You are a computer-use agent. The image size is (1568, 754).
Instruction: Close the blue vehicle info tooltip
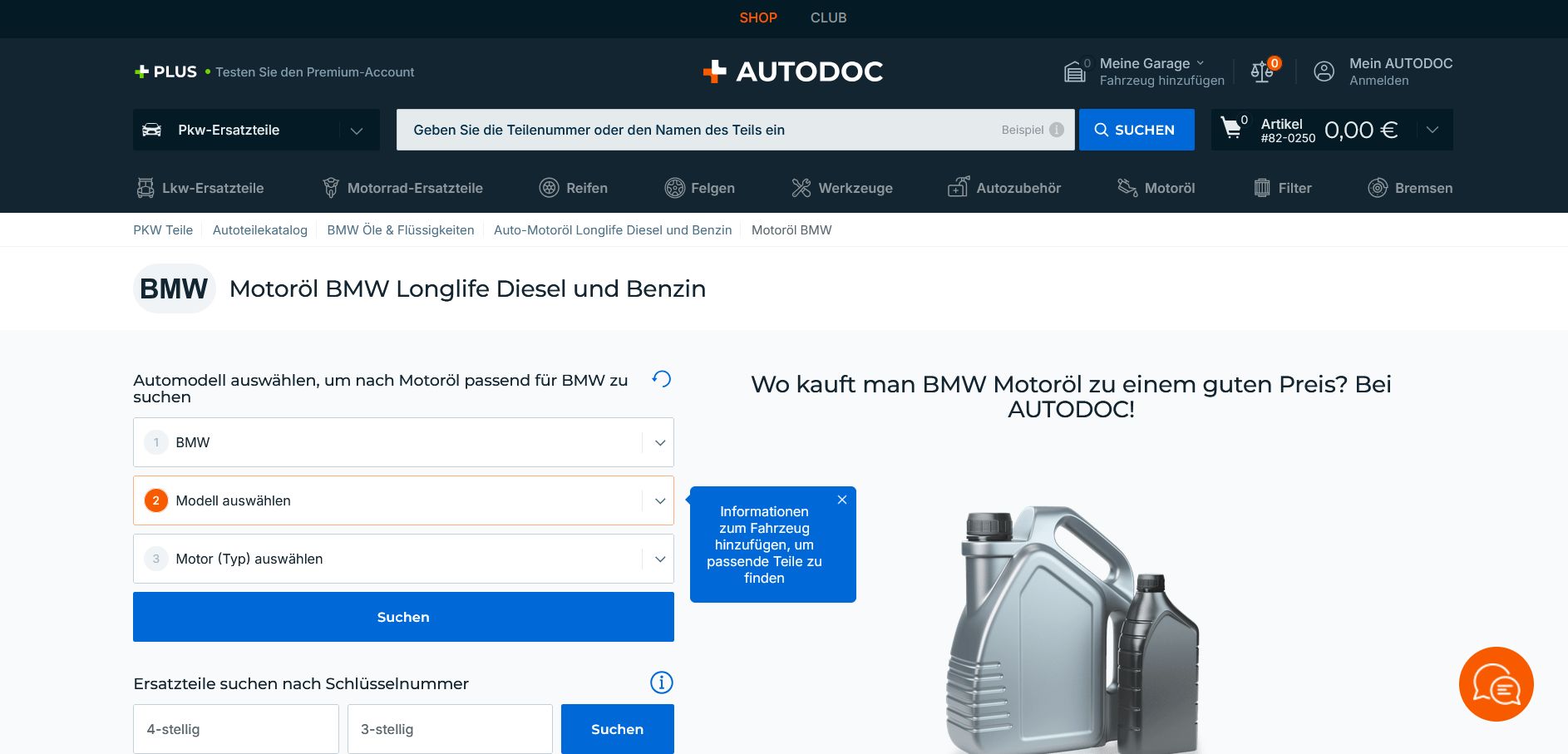coord(842,500)
